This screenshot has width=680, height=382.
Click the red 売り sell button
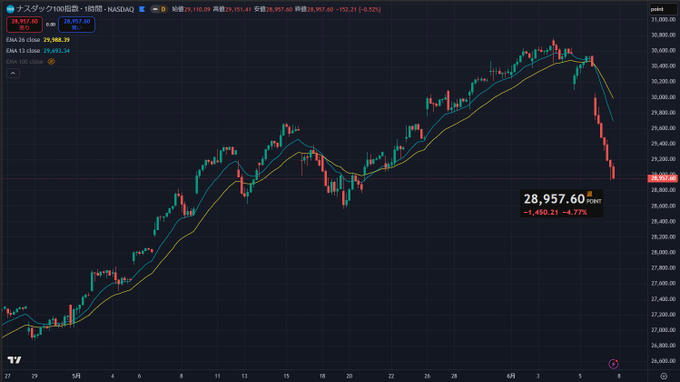(24, 24)
